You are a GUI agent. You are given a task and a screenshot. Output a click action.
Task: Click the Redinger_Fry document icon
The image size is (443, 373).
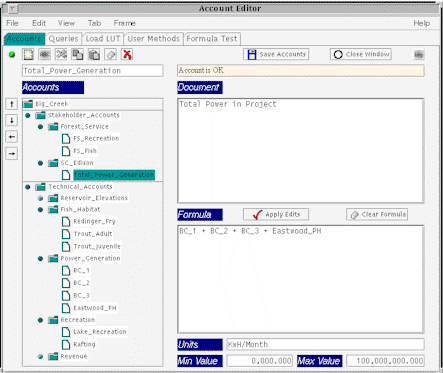tap(66, 221)
